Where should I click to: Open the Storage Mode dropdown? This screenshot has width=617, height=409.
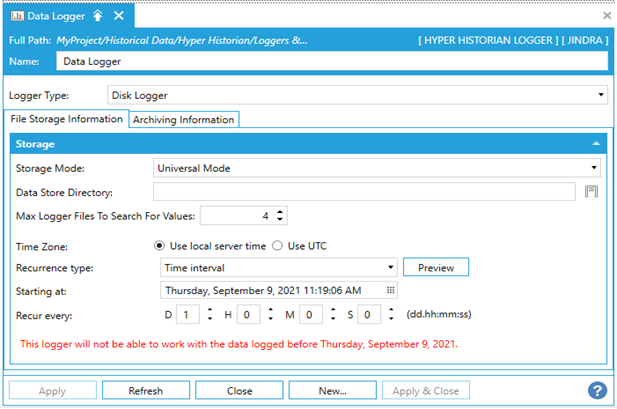(594, 168)
